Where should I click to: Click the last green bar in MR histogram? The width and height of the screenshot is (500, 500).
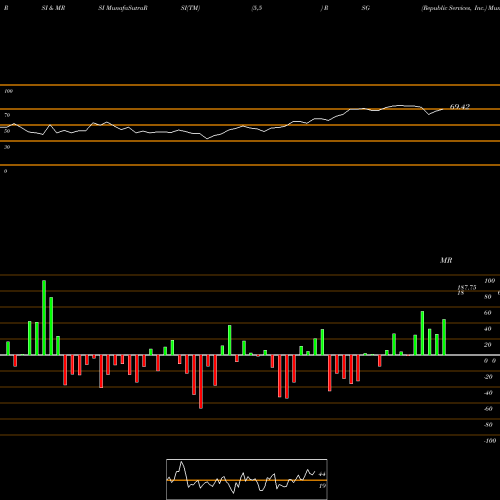pyautogui.click(x=444, y=337)
